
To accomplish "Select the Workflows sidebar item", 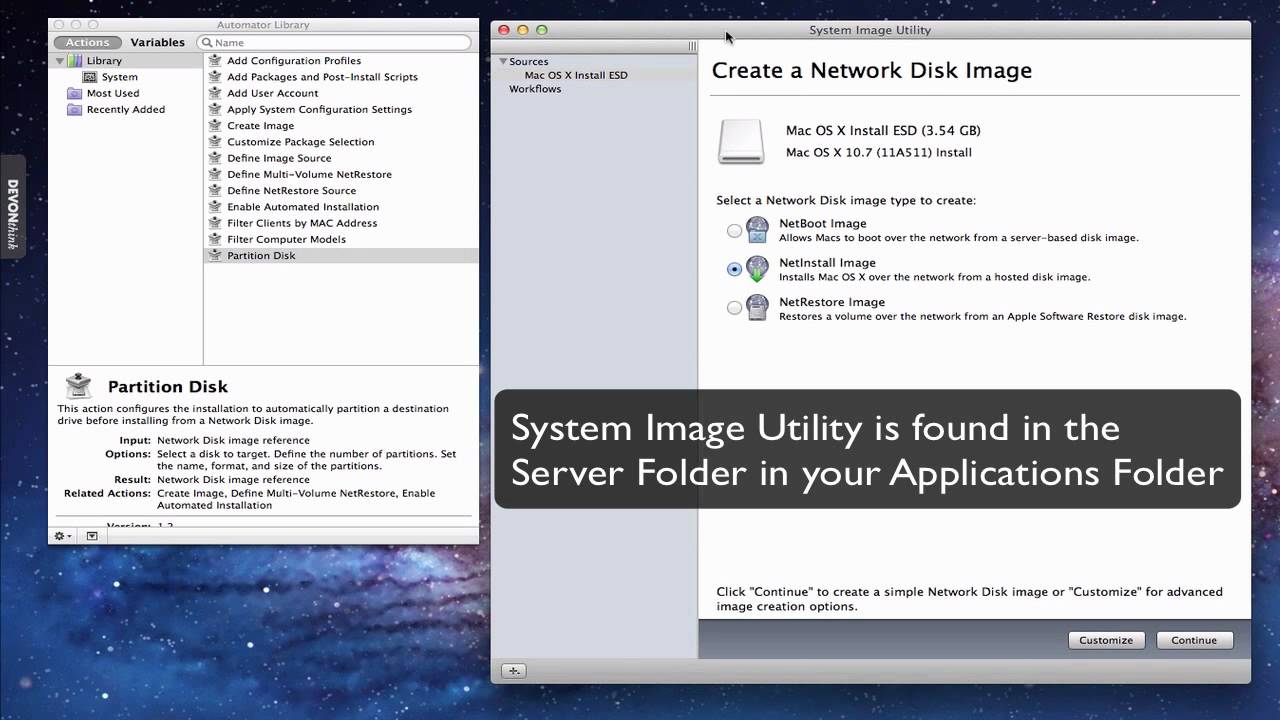I will 535,89.
